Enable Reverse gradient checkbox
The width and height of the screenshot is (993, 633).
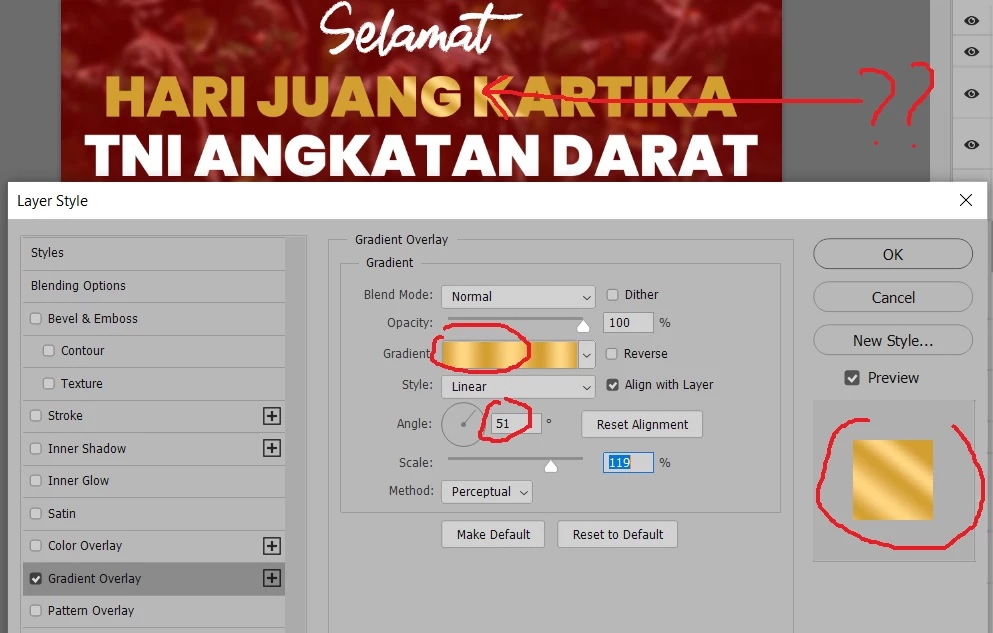tap(612, 354)
